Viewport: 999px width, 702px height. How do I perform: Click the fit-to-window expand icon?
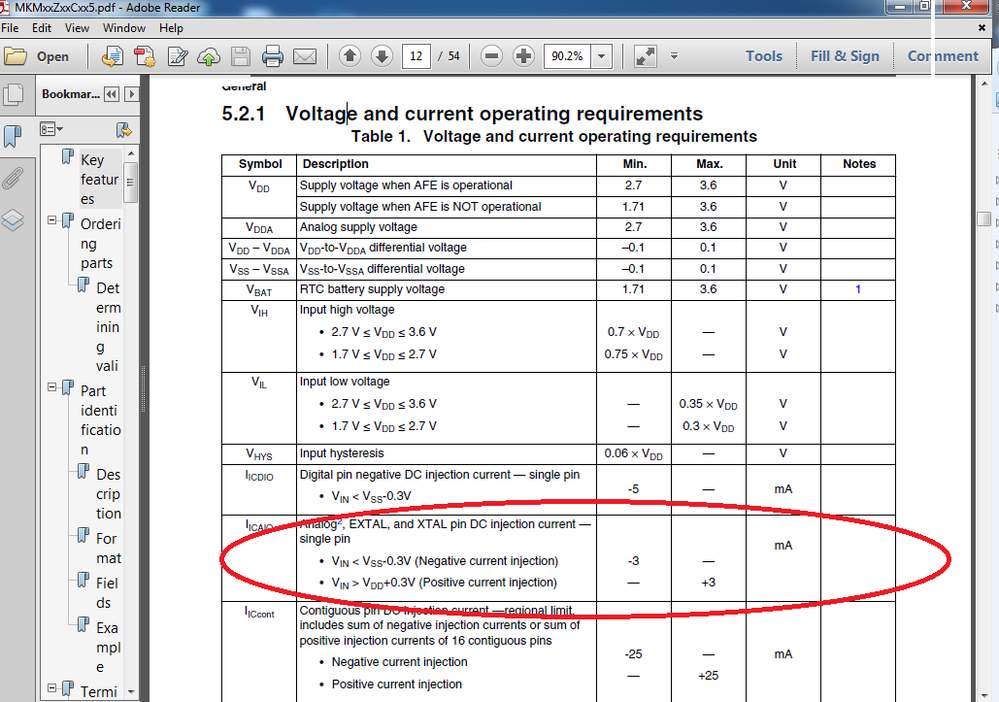click(x=645, y=56)
